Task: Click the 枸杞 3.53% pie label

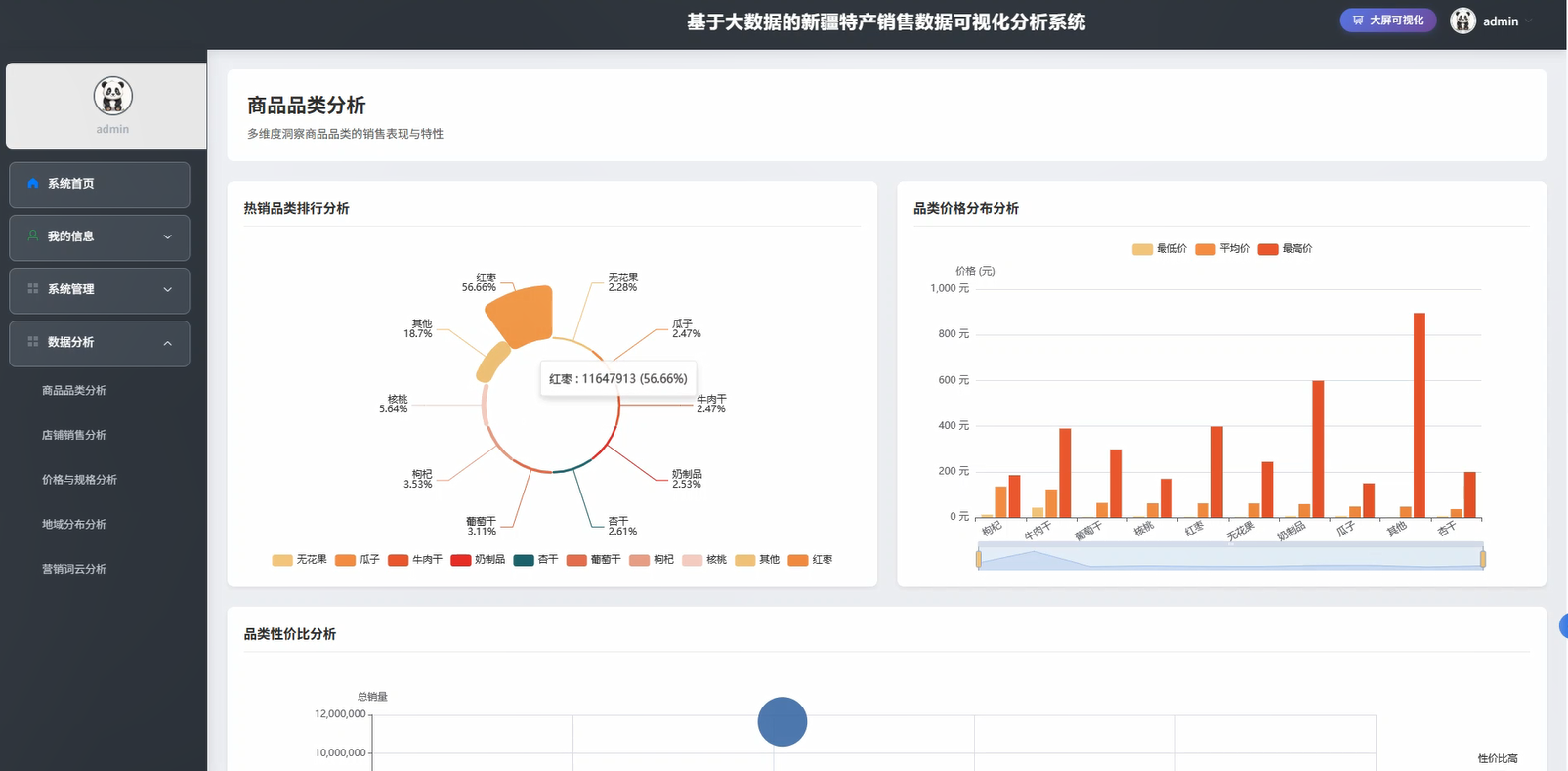Action: click(418, 479)
